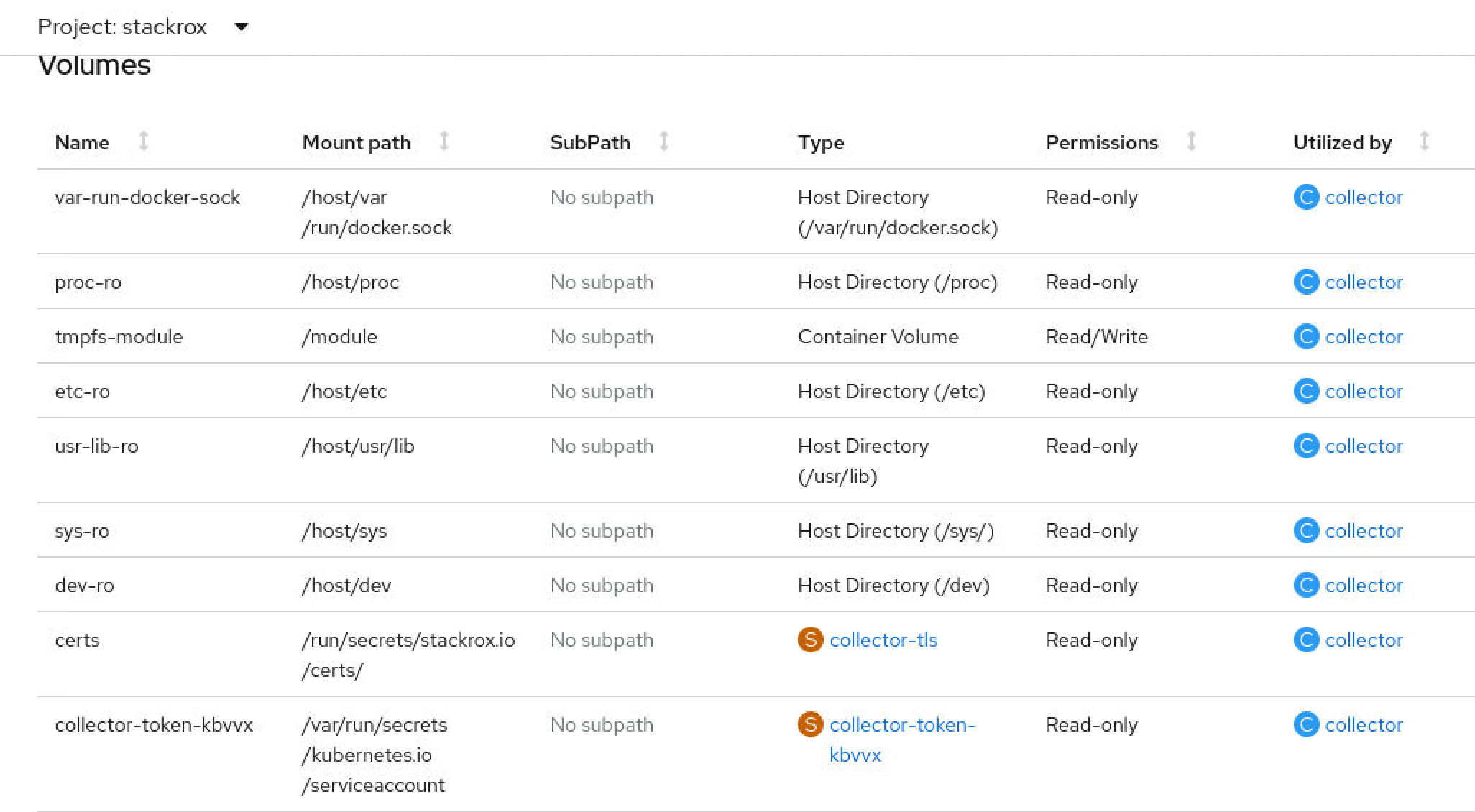Screen dimensions: 1475x812
Task: Open collector link in etc-ro row
Action: (x=1364, y=392)
